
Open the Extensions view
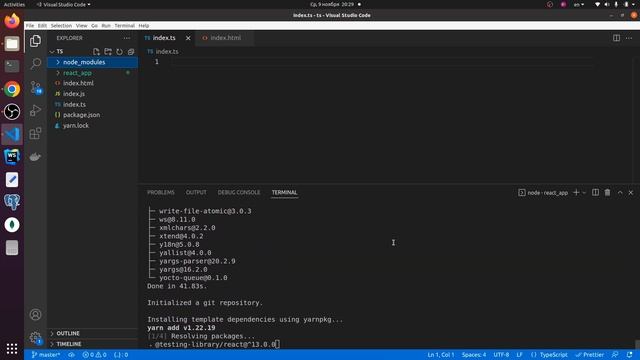(36, 133)
